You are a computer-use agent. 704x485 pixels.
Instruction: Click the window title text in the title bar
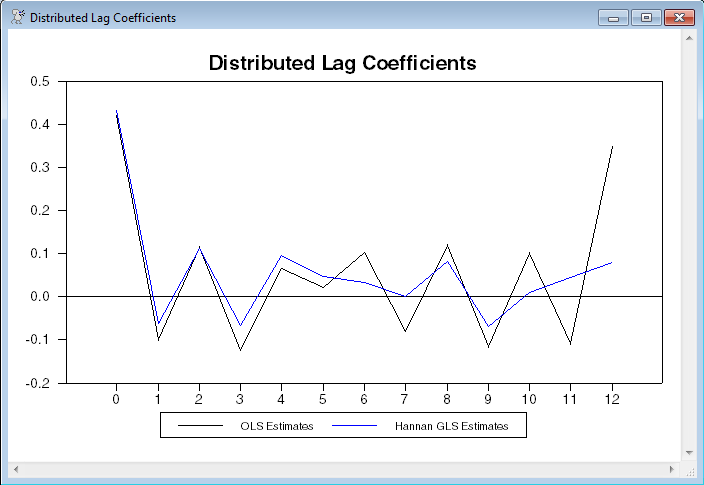click(103, 18)
